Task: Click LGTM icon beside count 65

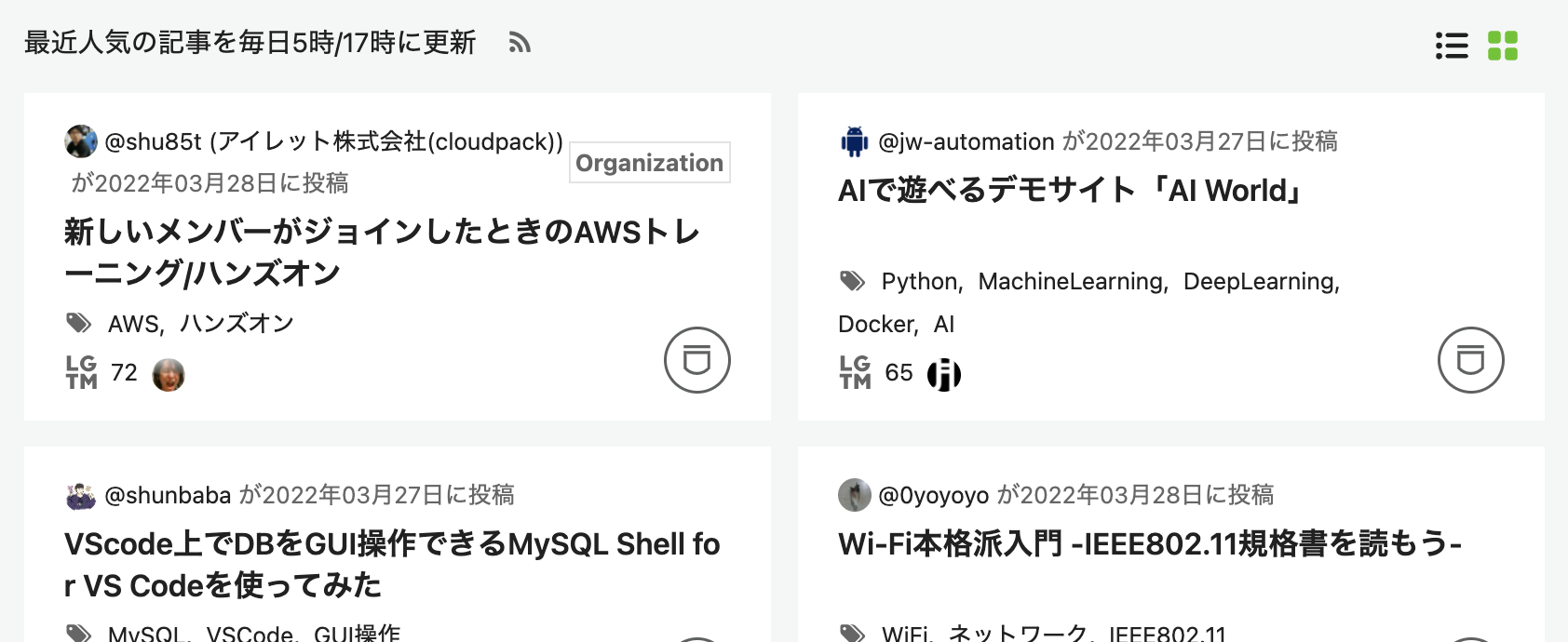Action: click(856, 372)
